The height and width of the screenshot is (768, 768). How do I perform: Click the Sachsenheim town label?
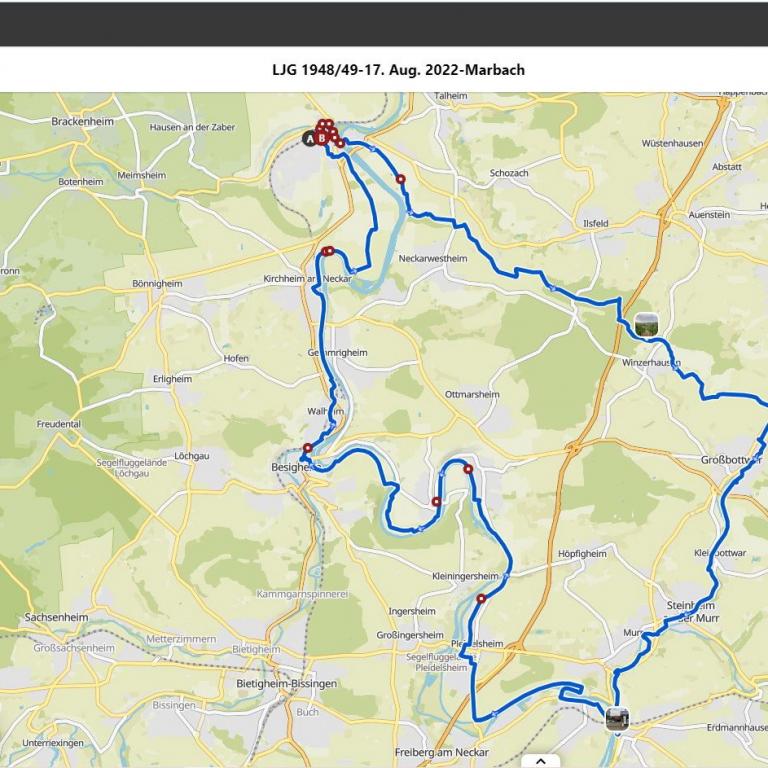click(56, 617)
